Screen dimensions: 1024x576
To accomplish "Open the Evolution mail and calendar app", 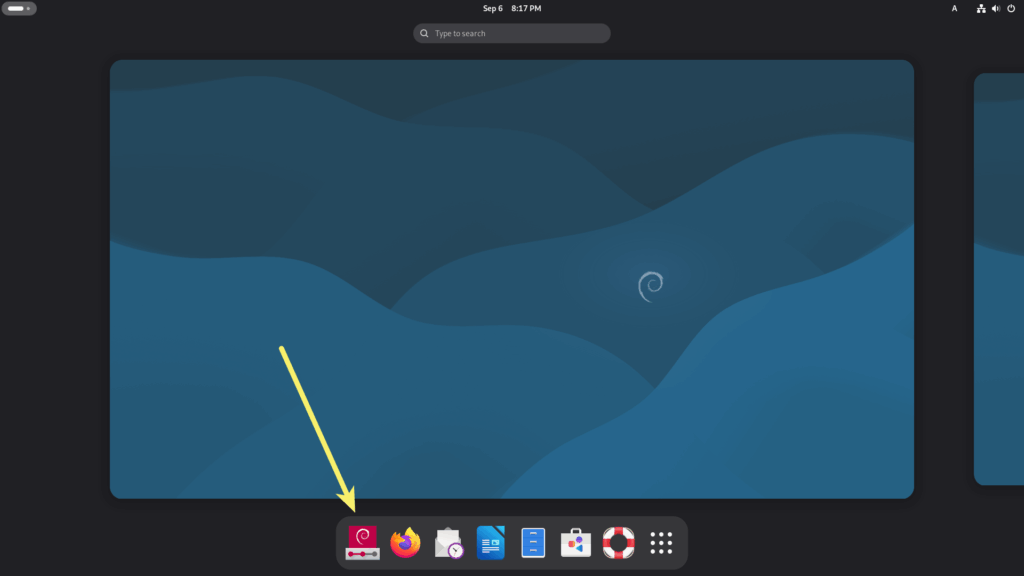I will click(448, 543).
